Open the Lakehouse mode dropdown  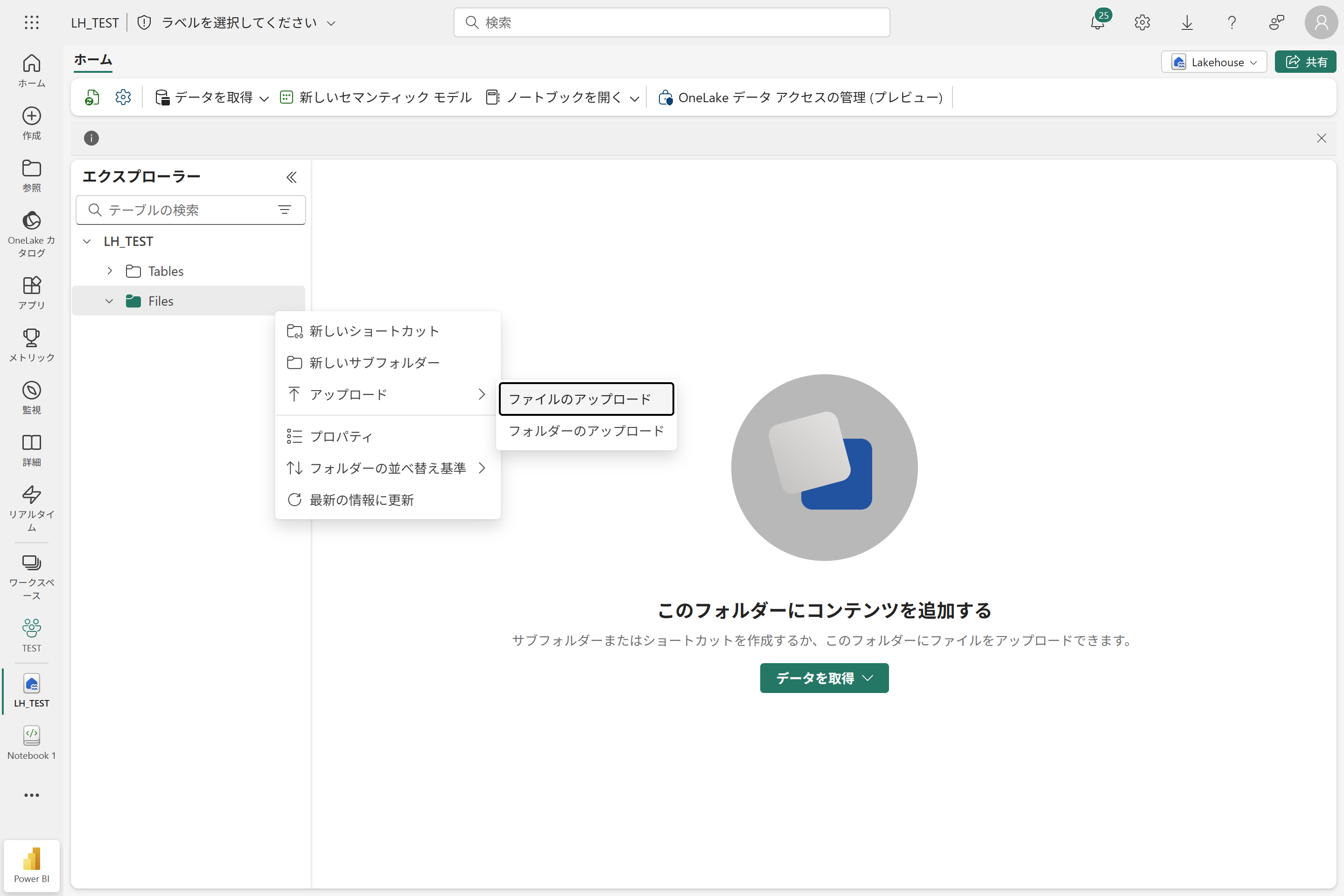(x=1214, y=62)
